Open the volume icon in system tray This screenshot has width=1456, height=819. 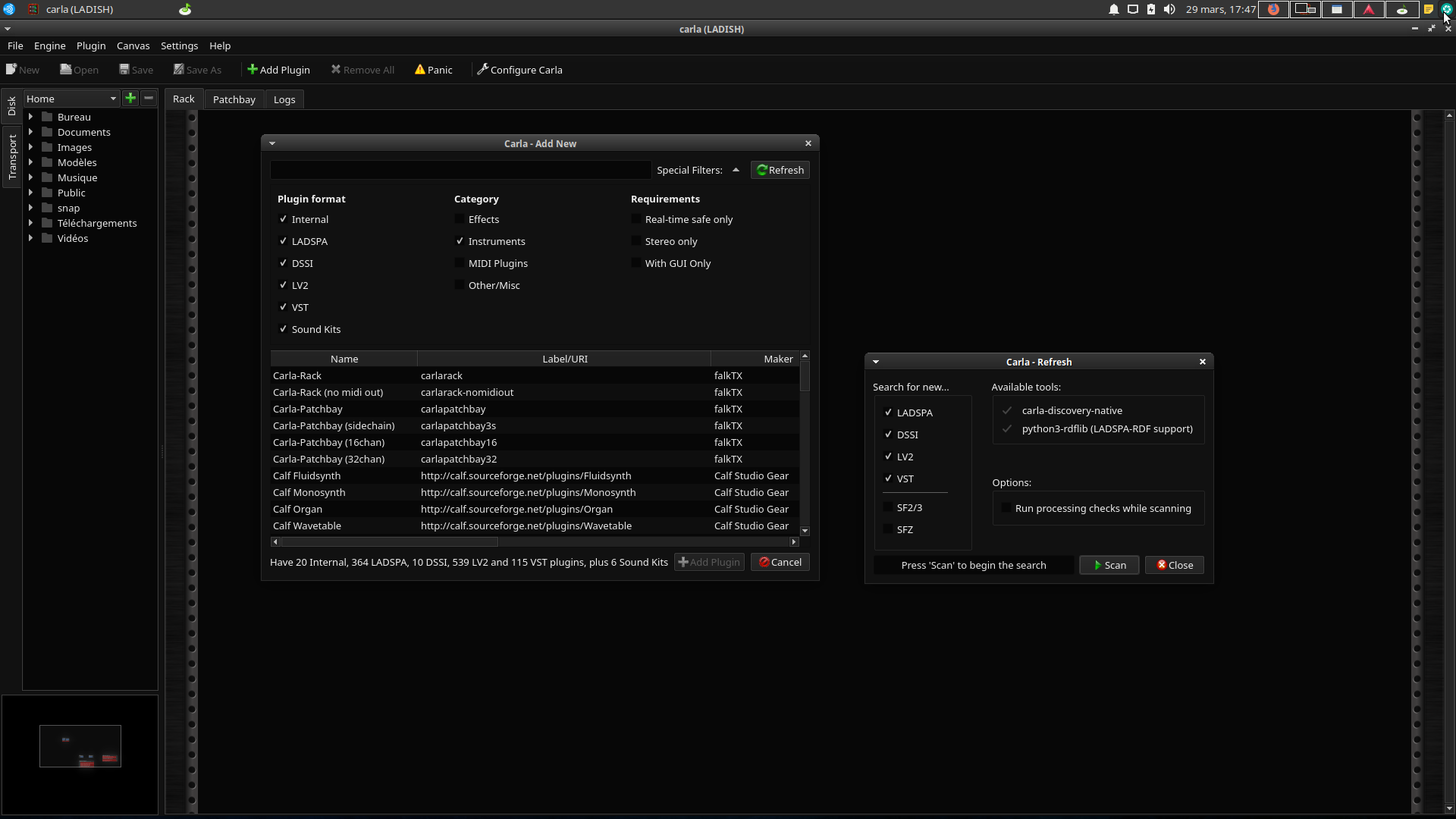coord(1169,9)
